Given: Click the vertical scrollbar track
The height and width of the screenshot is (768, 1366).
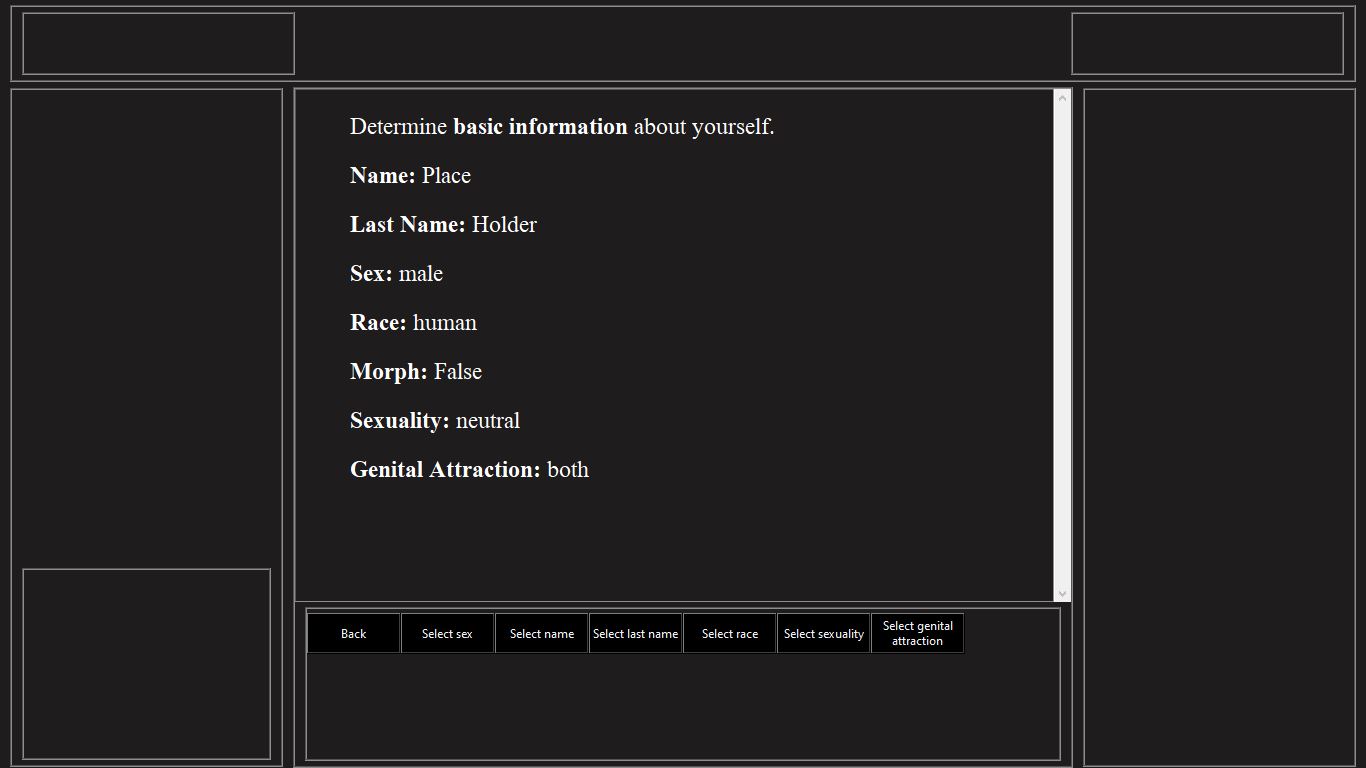Looking at the screenshot, I should click(x=1062, y=345).
